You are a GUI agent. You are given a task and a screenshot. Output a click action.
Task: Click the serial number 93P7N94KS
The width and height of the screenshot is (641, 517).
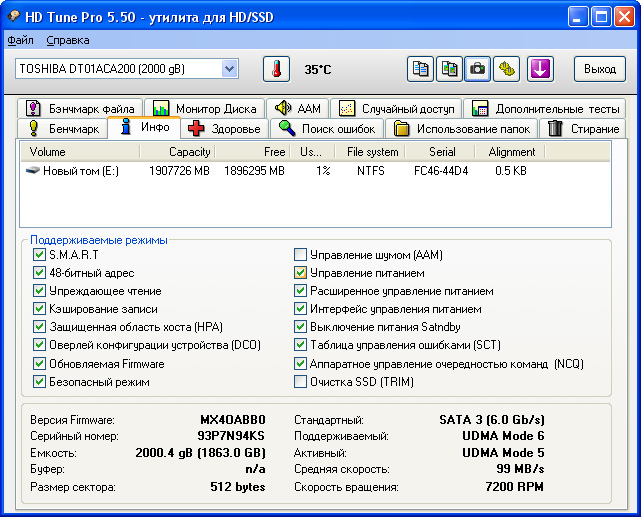coord(231,436)
